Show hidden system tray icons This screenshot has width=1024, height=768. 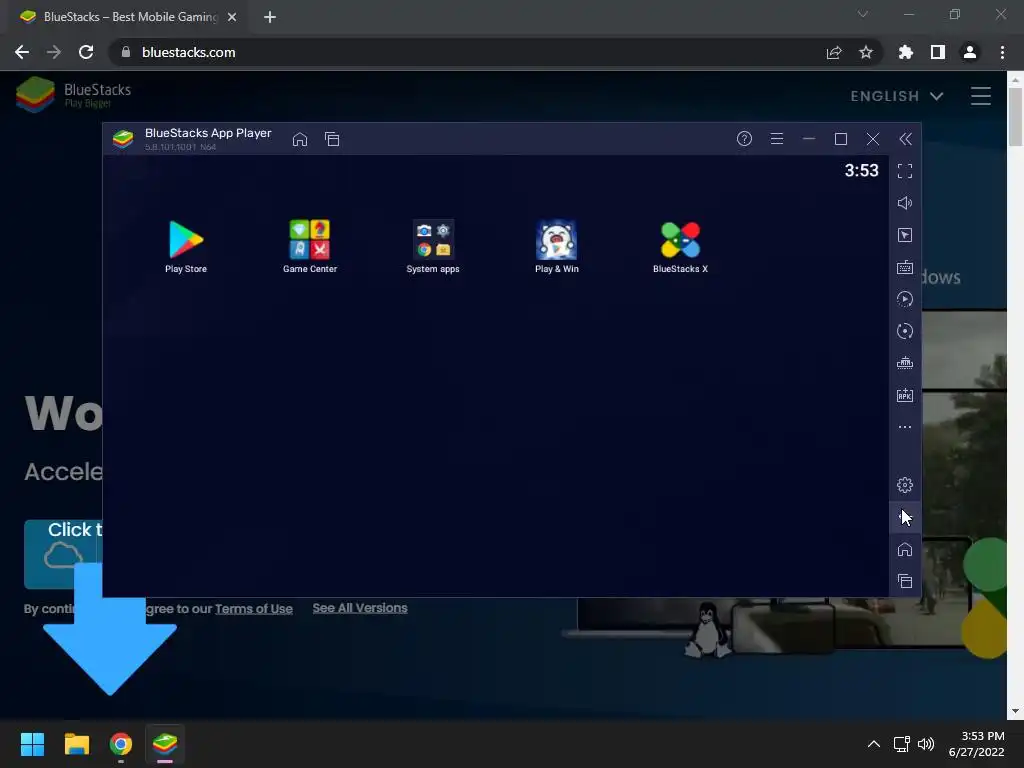coord(874,744)
